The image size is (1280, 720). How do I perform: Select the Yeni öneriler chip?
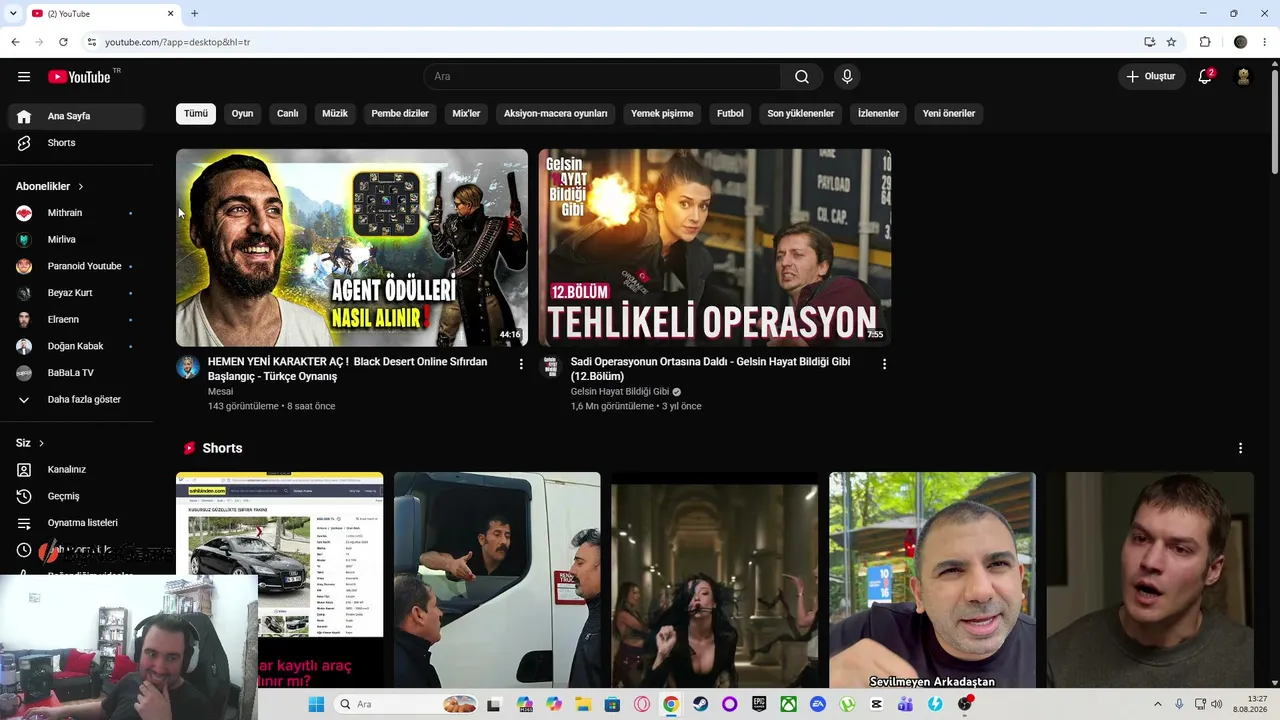point(949,114)
